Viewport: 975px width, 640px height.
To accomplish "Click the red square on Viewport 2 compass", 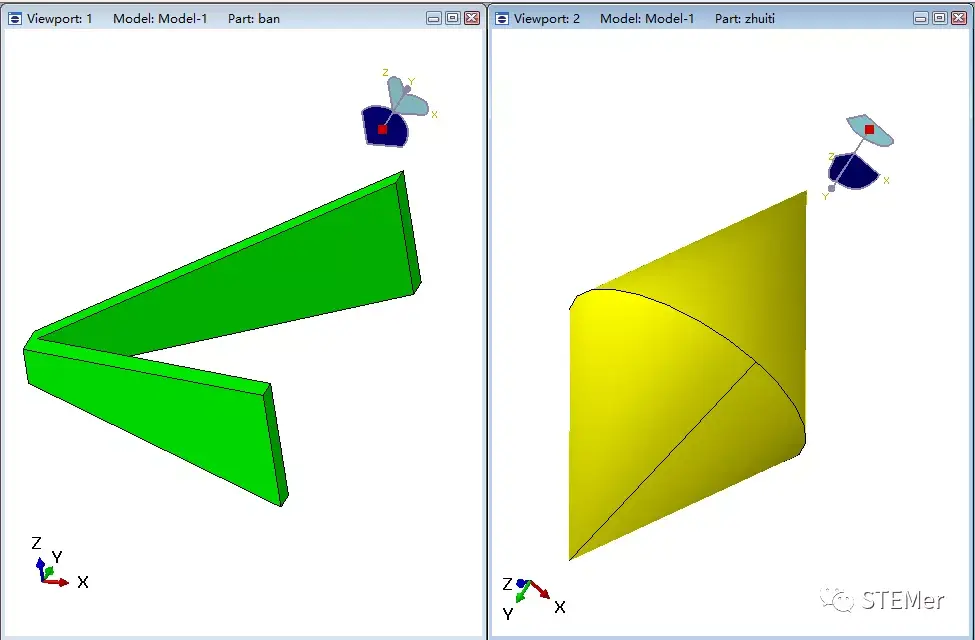I will click(x=869, y=129).
